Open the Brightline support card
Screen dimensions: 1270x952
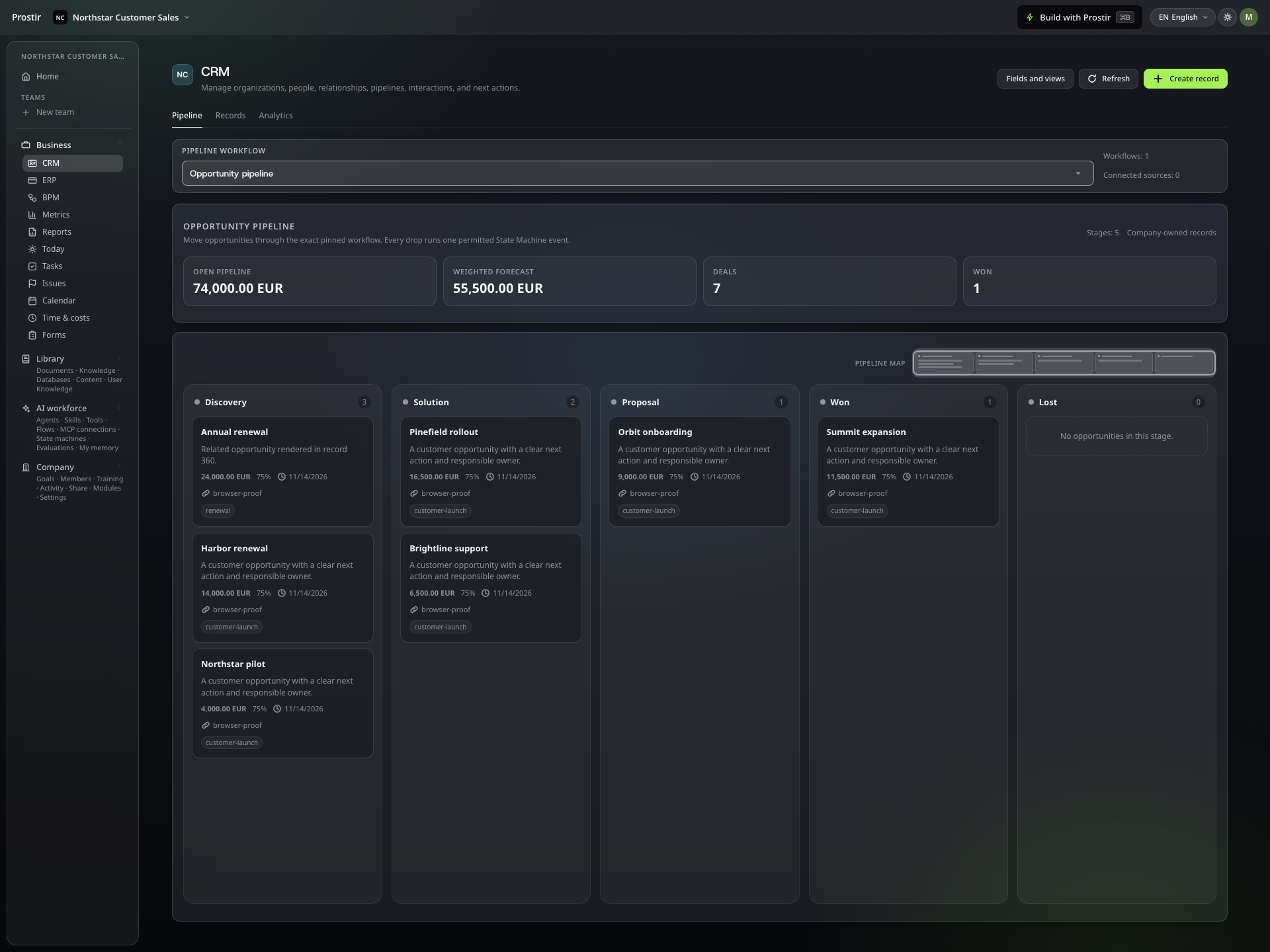point(491,588)
